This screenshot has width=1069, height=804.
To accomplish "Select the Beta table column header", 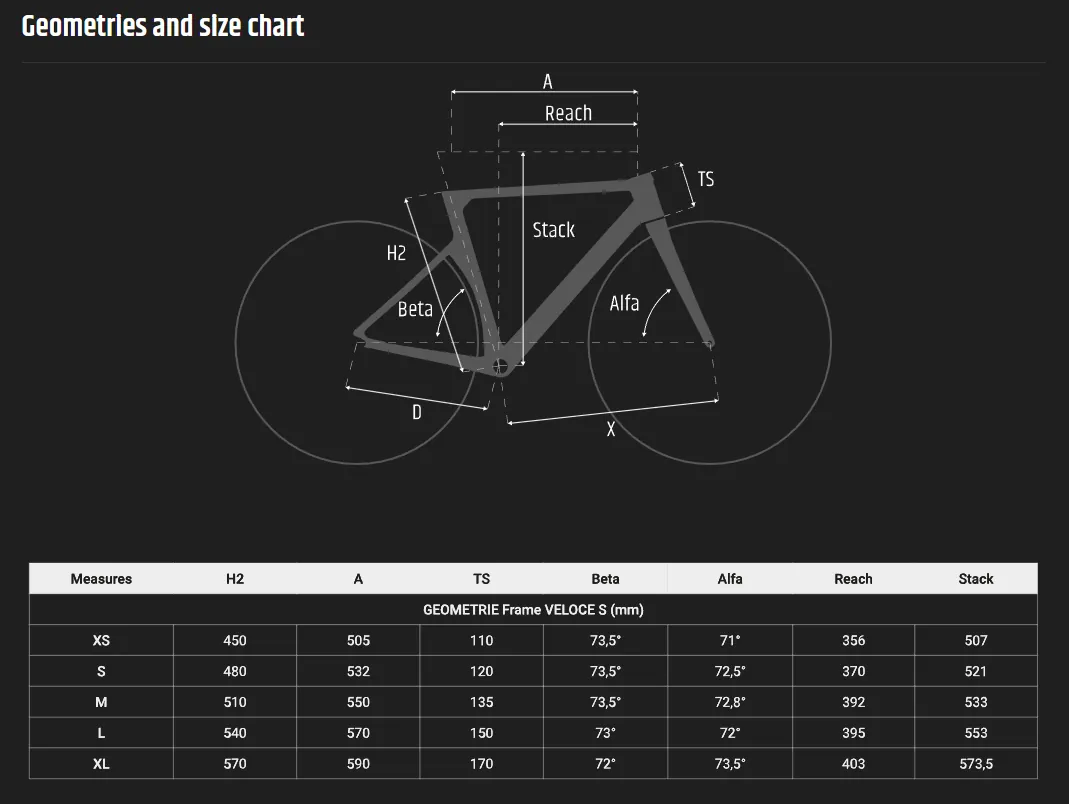I will [x=605, y=579].
